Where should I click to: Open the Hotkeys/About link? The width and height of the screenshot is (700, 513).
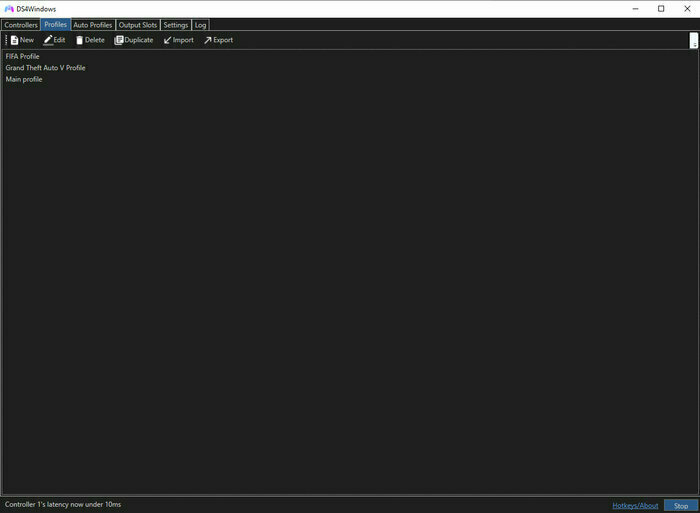[x=635, y=505]
